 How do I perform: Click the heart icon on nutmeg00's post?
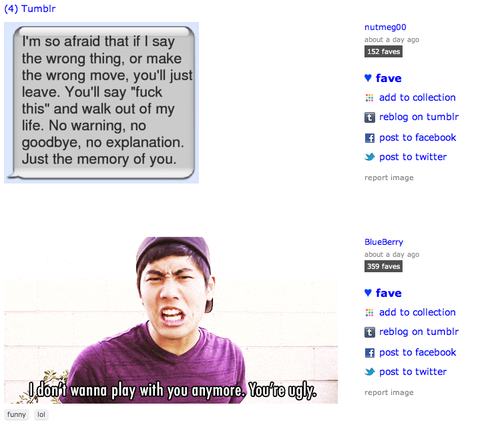pos(368,78)
